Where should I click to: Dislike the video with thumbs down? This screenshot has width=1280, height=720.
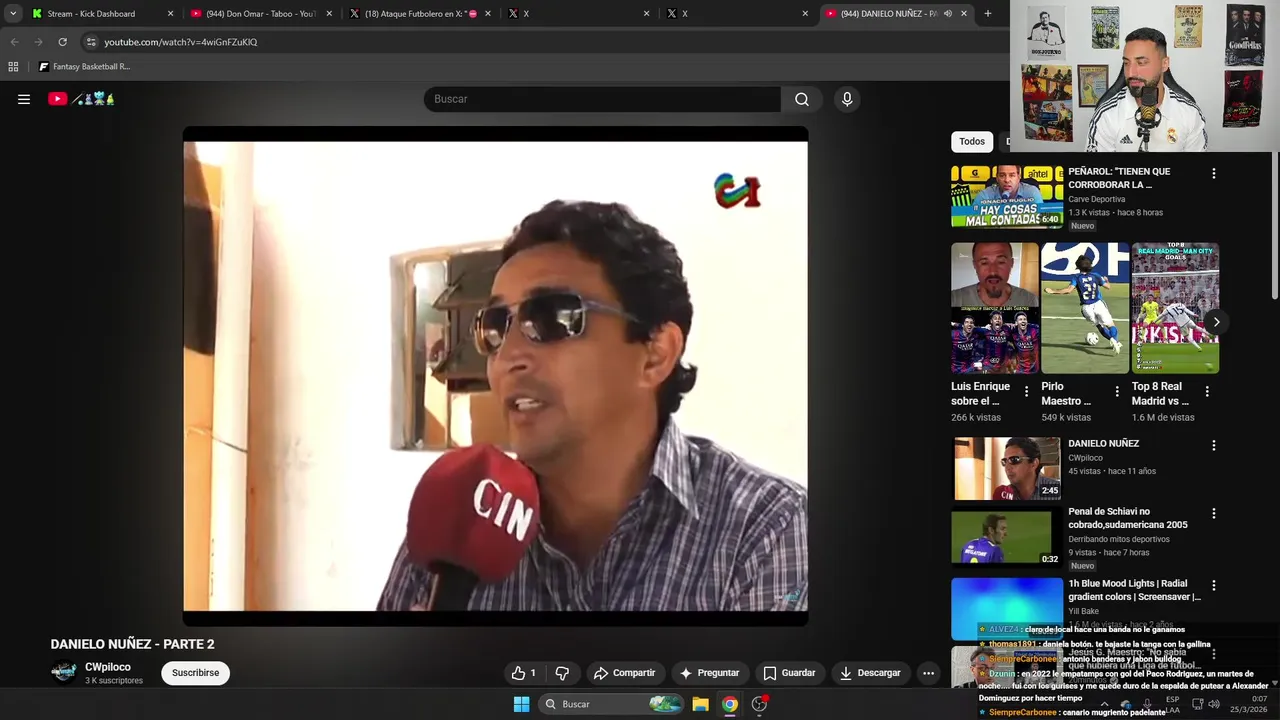(x=562, y=673)
